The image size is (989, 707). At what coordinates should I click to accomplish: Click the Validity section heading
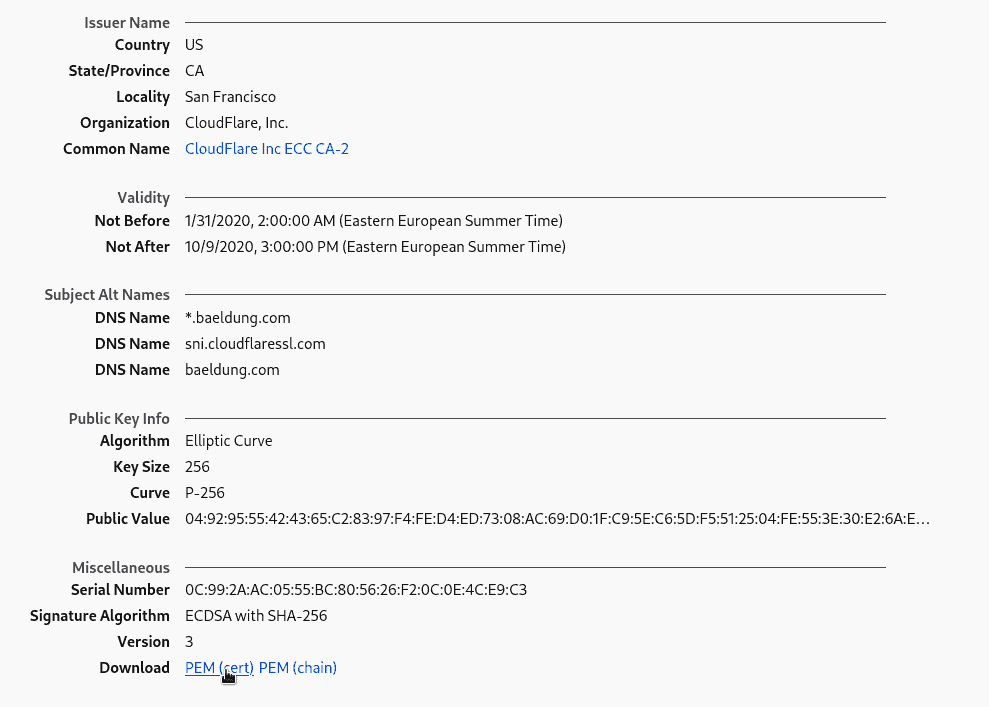pyautogui.click(x=144, y=198)
